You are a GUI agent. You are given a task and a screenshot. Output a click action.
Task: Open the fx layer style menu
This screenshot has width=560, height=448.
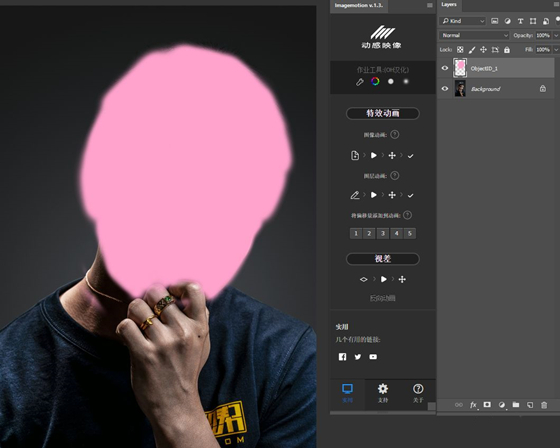pyautogui.click(x=473, y=405)
